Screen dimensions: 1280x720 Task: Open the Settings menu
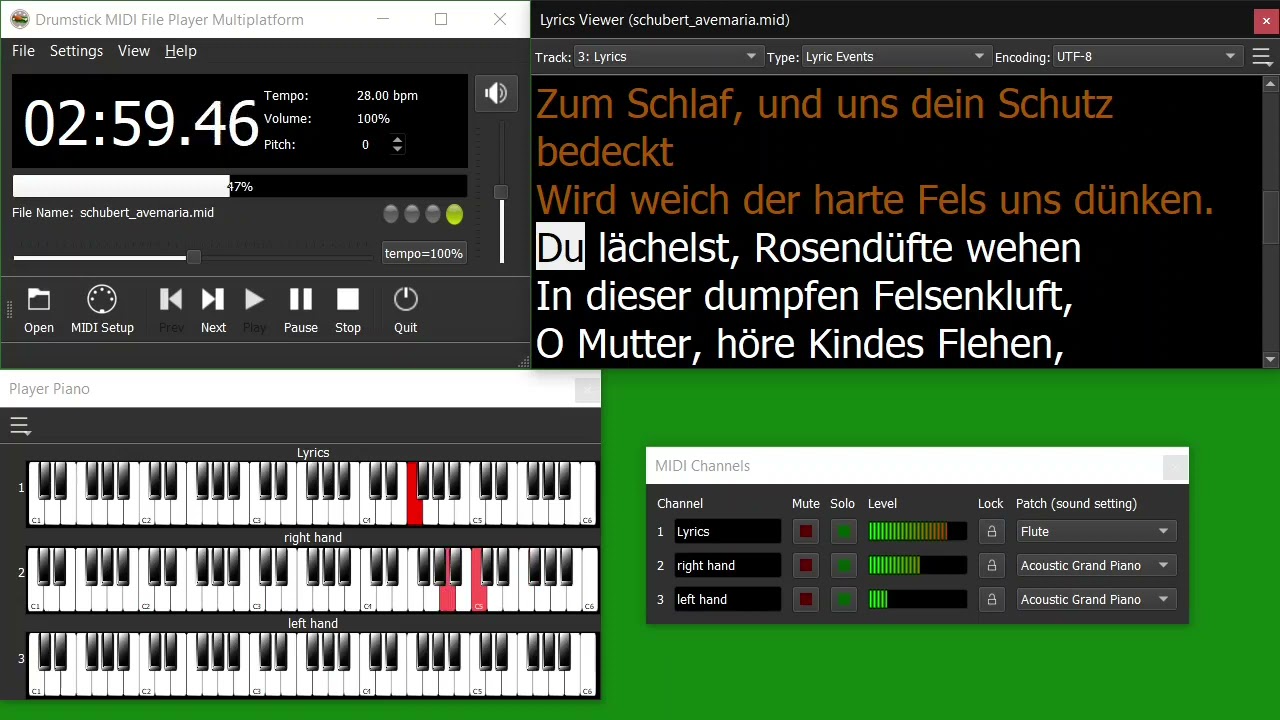pos(76,51)
